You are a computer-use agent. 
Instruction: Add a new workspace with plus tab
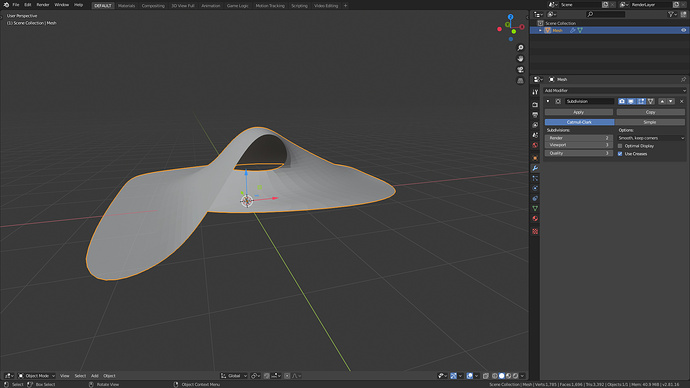[345, 6]
